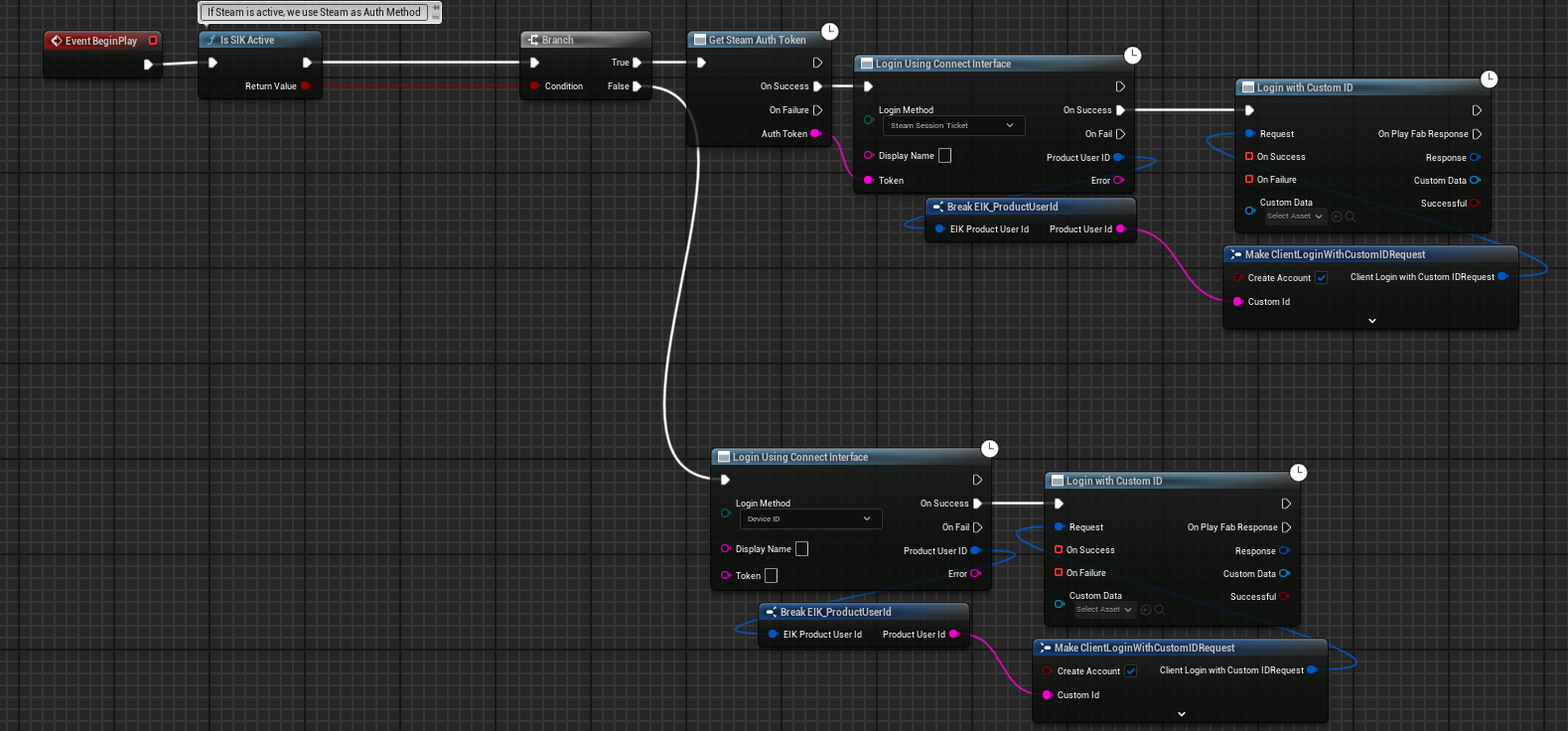
Task: Click the Condition input pin on Branch
Action: (x=535, y=86)
